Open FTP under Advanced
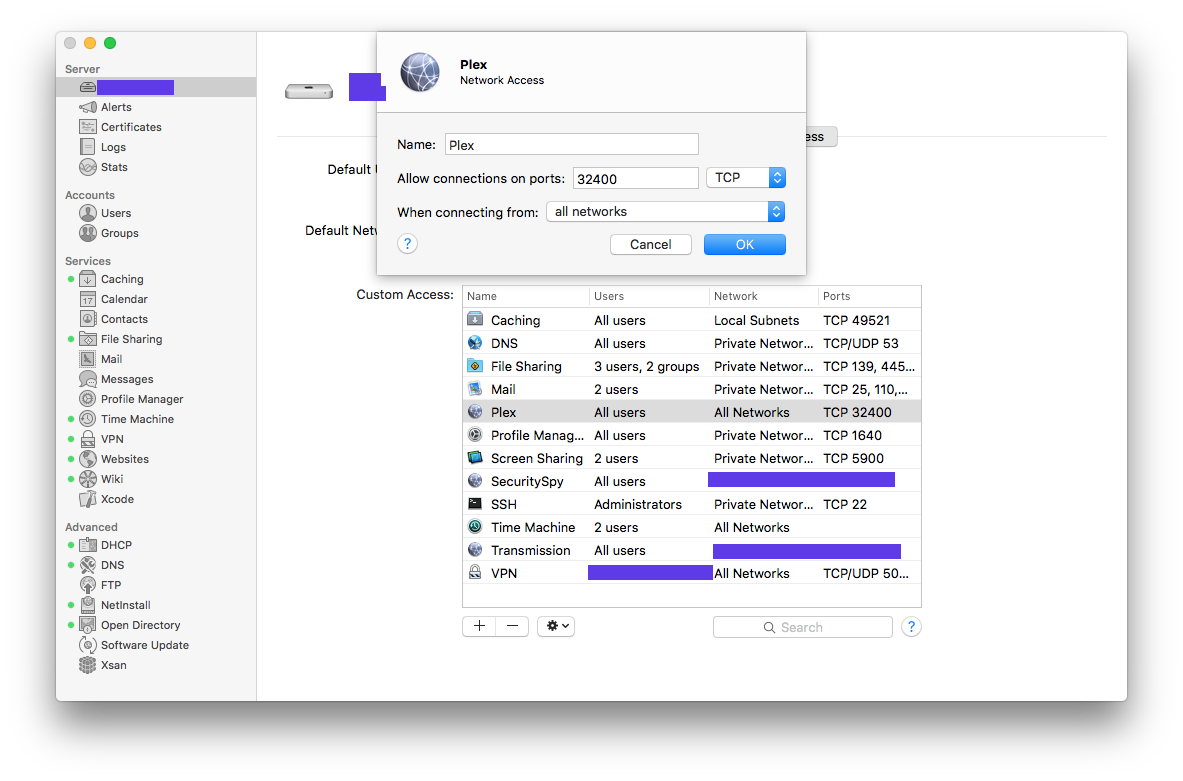 [x=110, y=585]
